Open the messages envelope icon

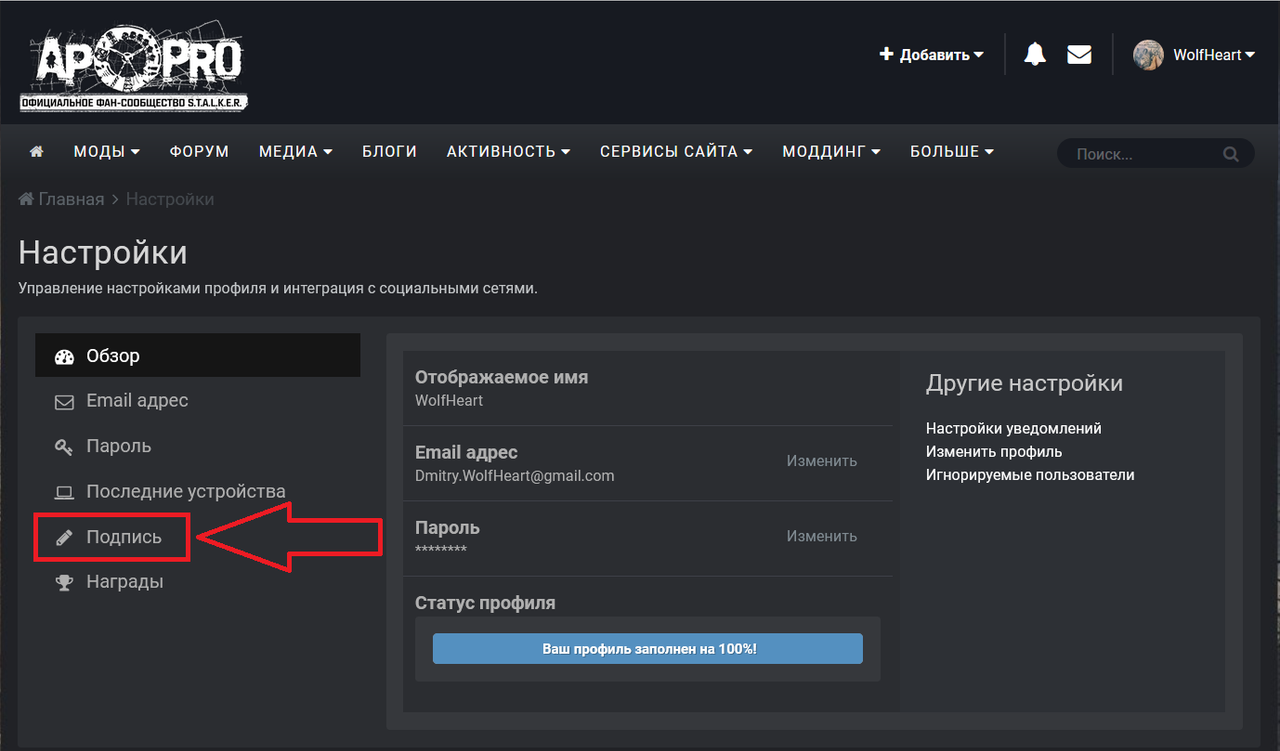[x=1079, y=55]
